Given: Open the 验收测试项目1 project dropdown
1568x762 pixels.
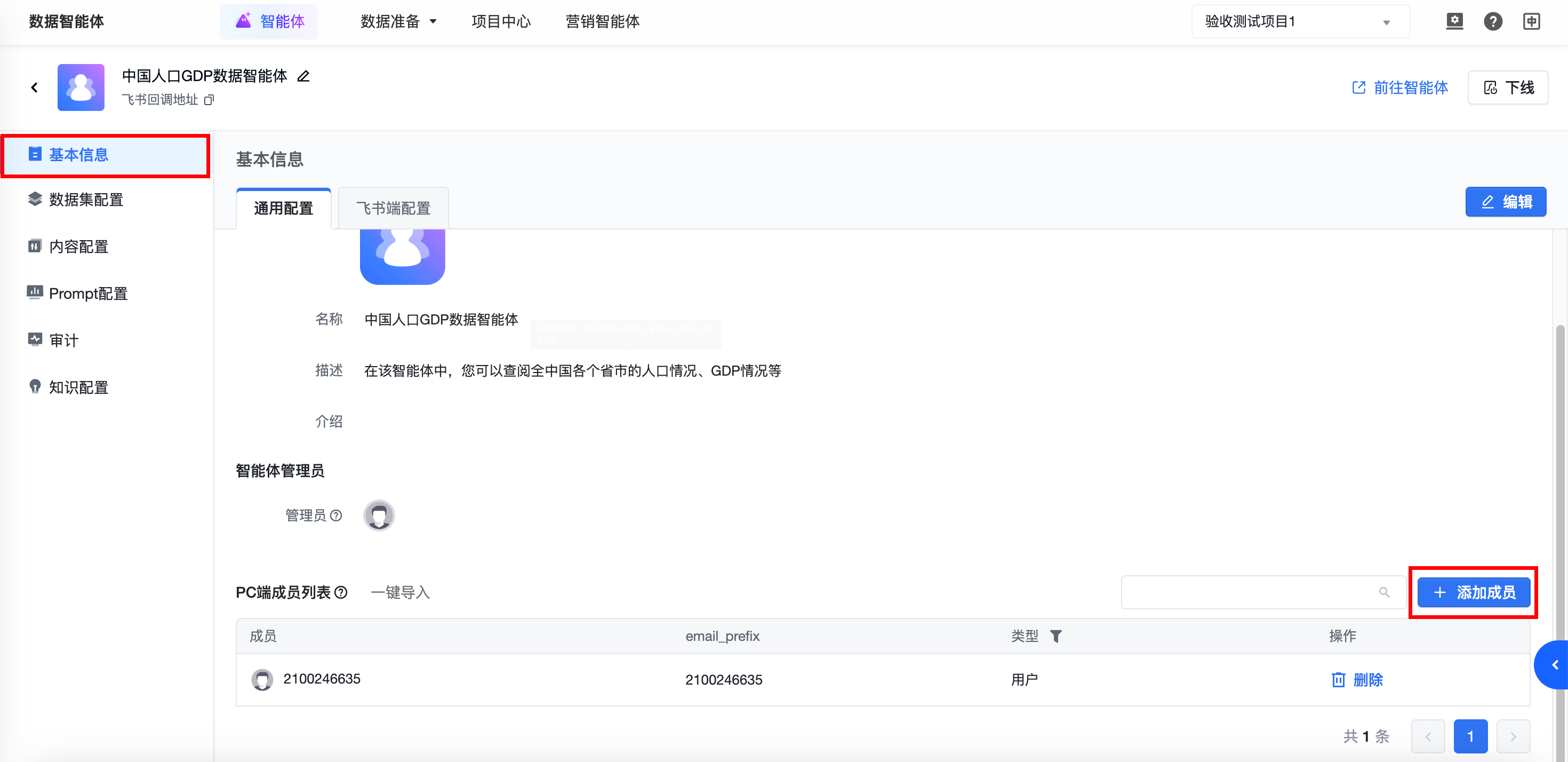Looking at the screenshot, I should [x=1300, y=22].
